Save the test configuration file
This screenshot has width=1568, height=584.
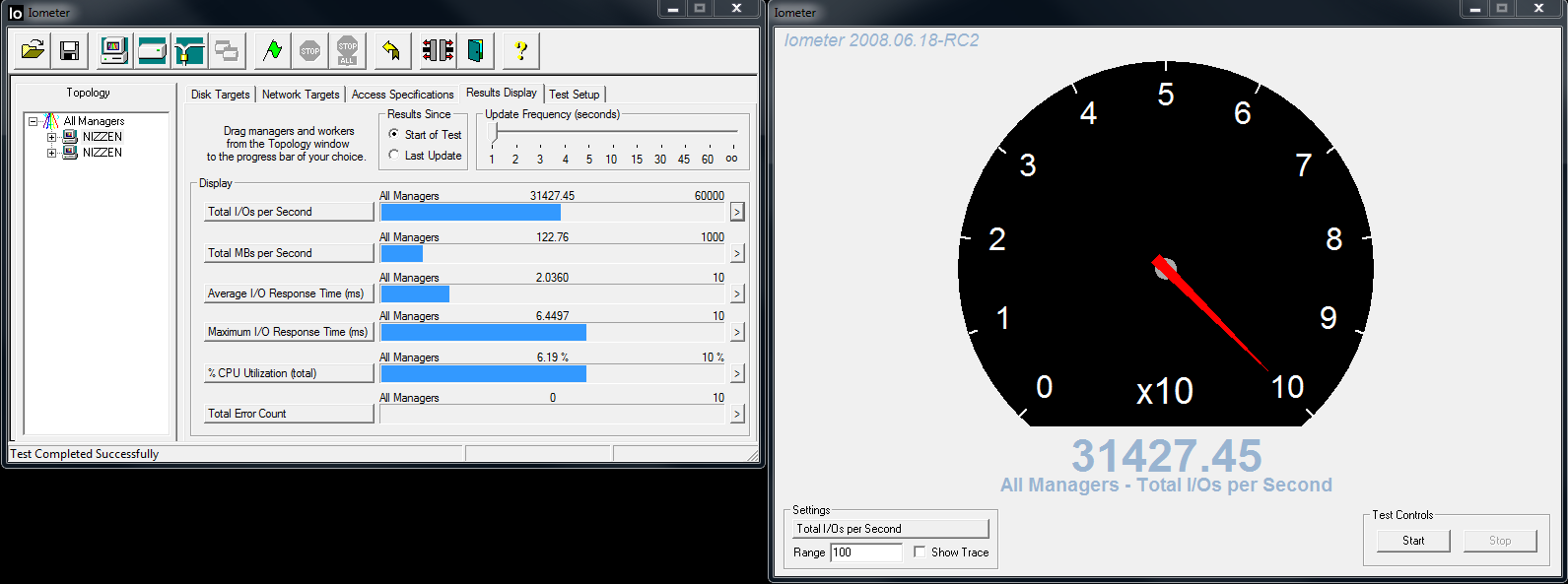pos(69,50)
